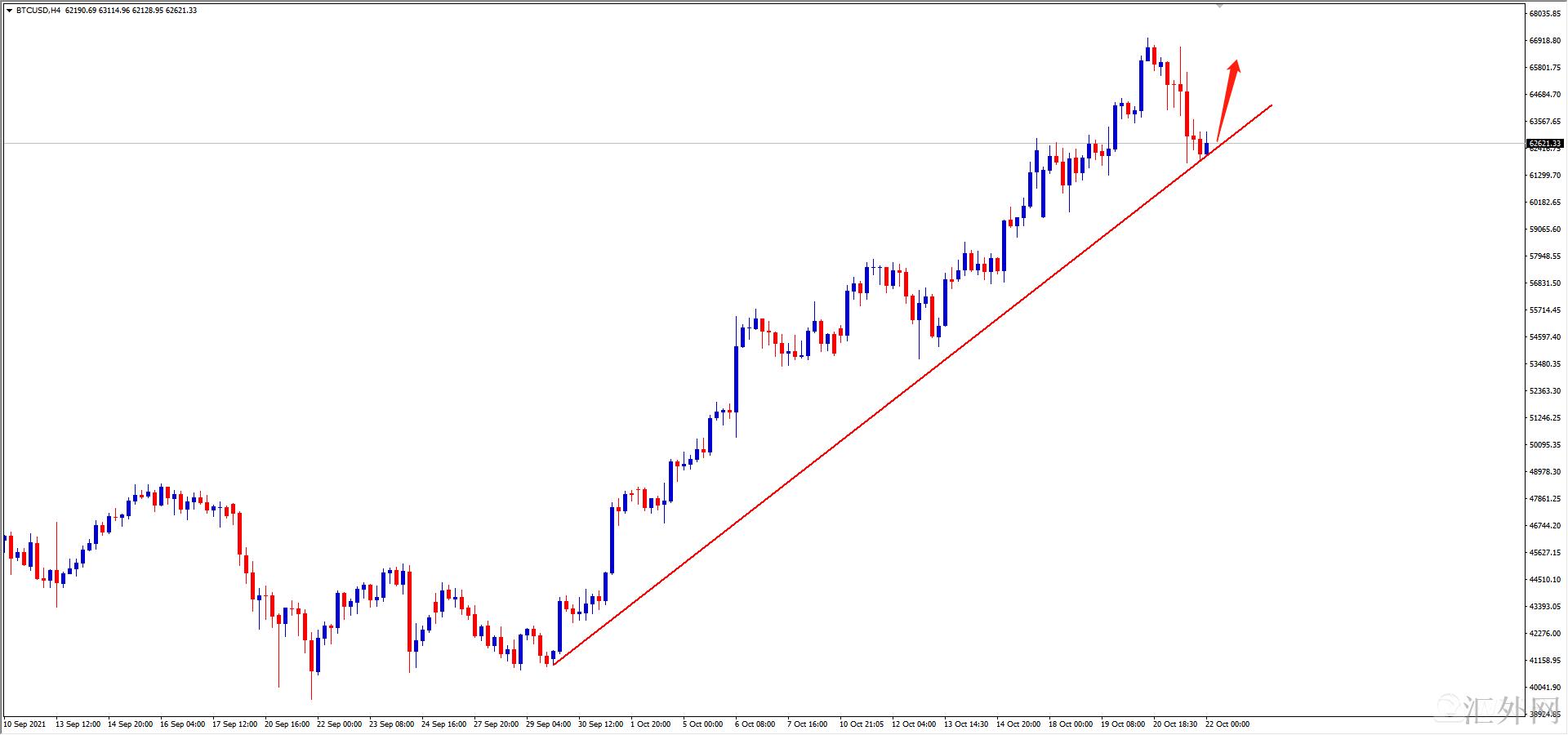Click the 24 Sep 16:00 time axis label

(x=443, y=724)
